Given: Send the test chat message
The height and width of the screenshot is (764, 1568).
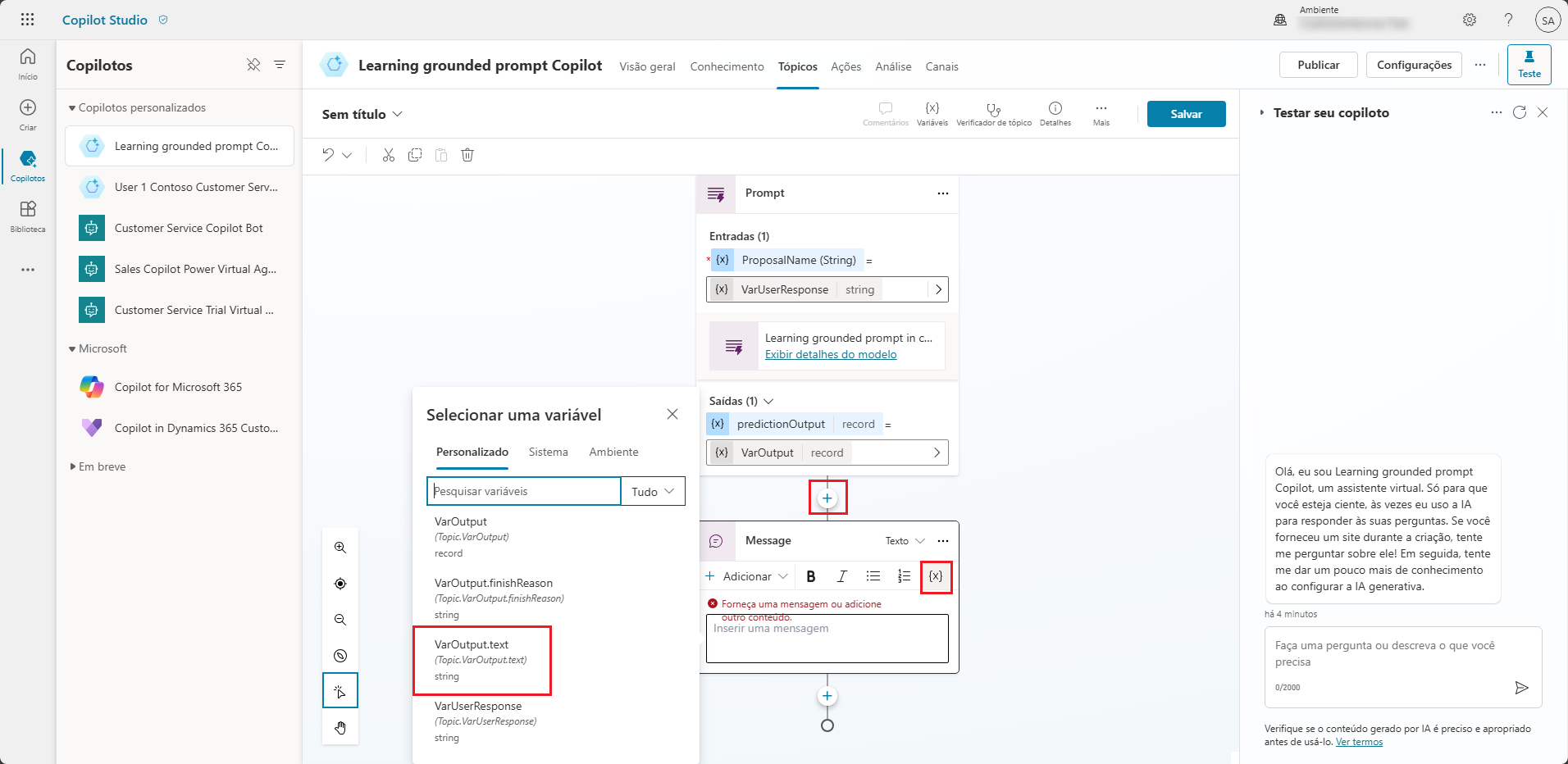Looking at the screenshot, I should click(x=1521, y=688).
